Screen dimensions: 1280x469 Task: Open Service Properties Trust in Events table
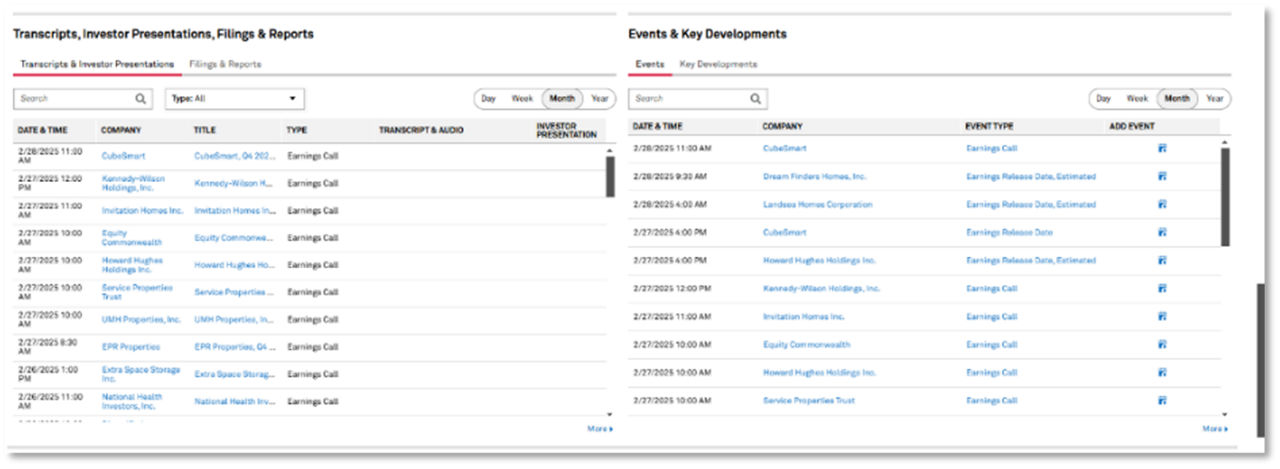click(808, 400)
